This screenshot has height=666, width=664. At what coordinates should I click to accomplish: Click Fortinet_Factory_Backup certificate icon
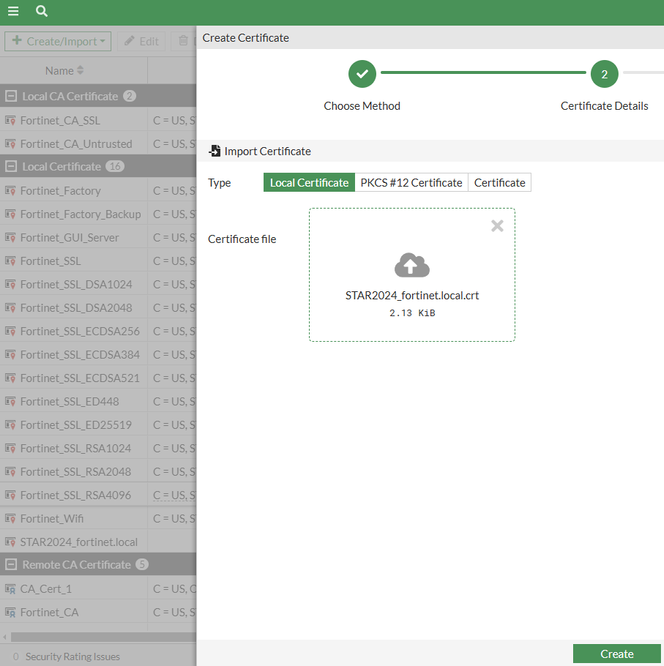pyautogui.click(x=10, y=214)
